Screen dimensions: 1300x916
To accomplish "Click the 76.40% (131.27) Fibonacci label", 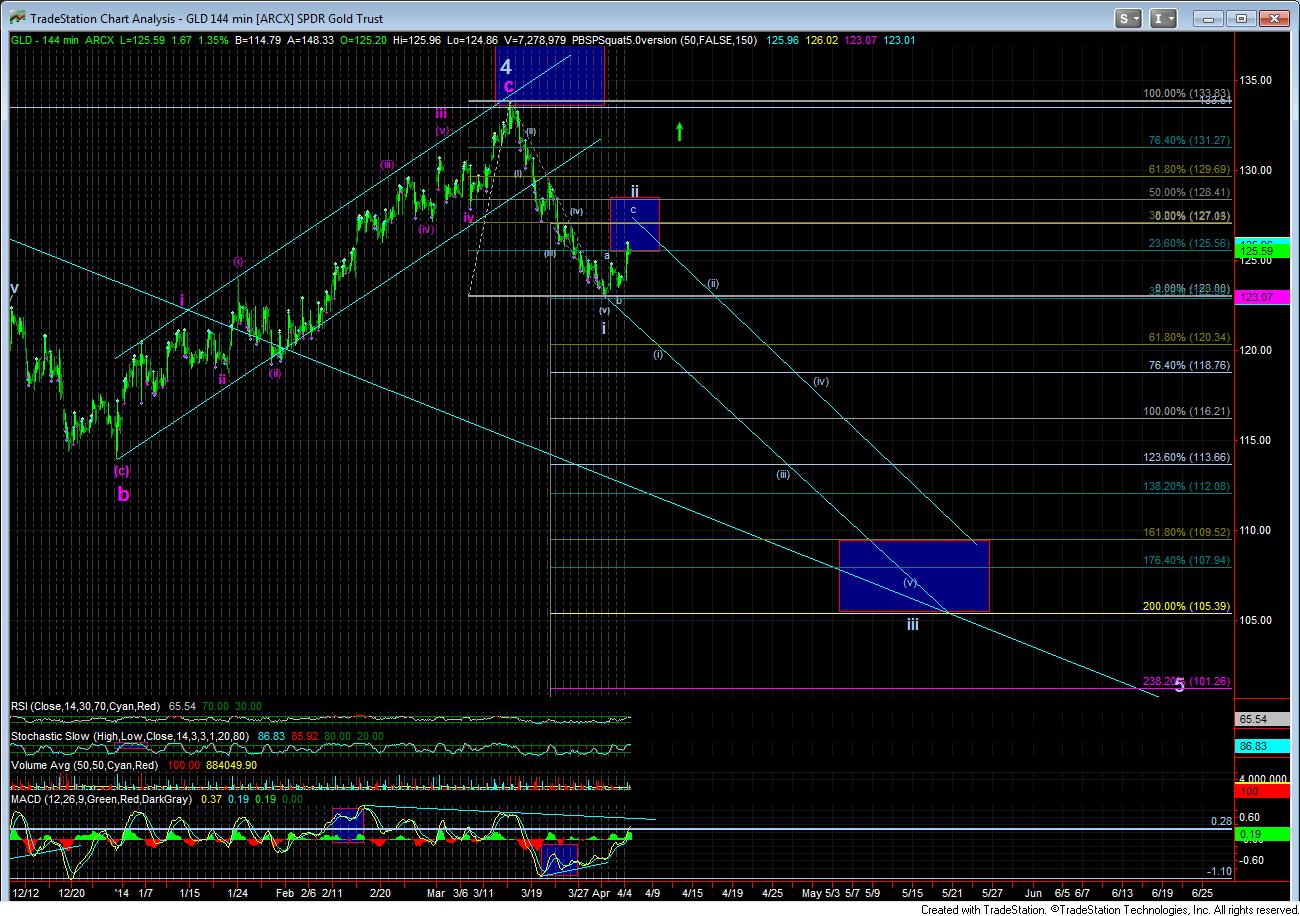I will click(x=1190, y=141).
